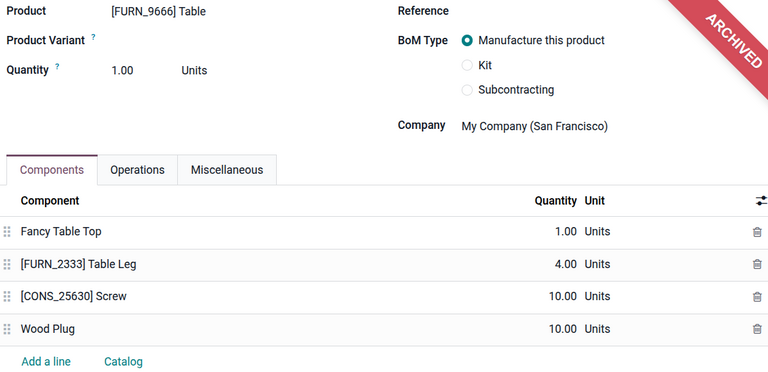Change Units on Fancy Table Top row
The image size is (768, 372).
(x=598, y=232)
